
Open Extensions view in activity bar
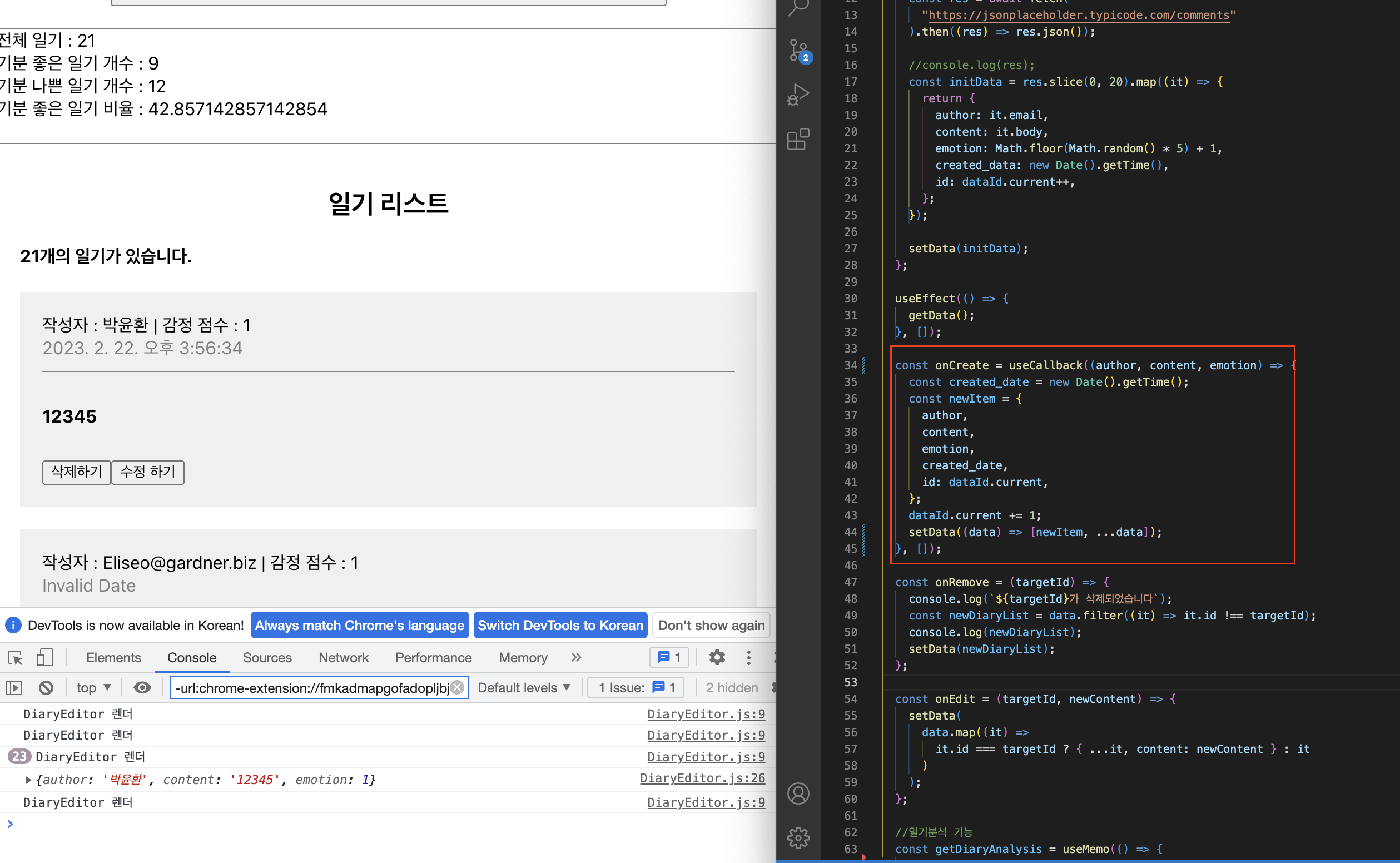click(798, 138)
